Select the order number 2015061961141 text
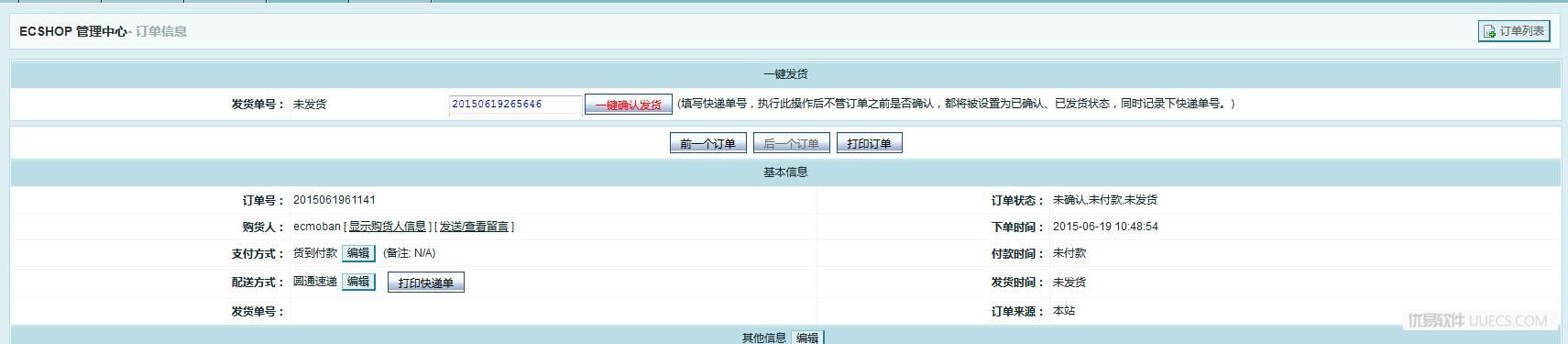1568x344 pixels. click(x=334, y=200)
